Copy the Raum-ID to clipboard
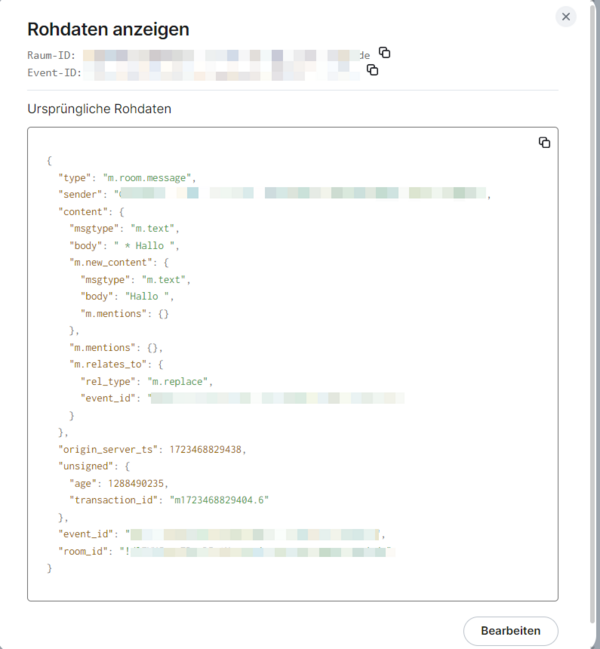Screen dimensions: 600x649 point(384,53)
